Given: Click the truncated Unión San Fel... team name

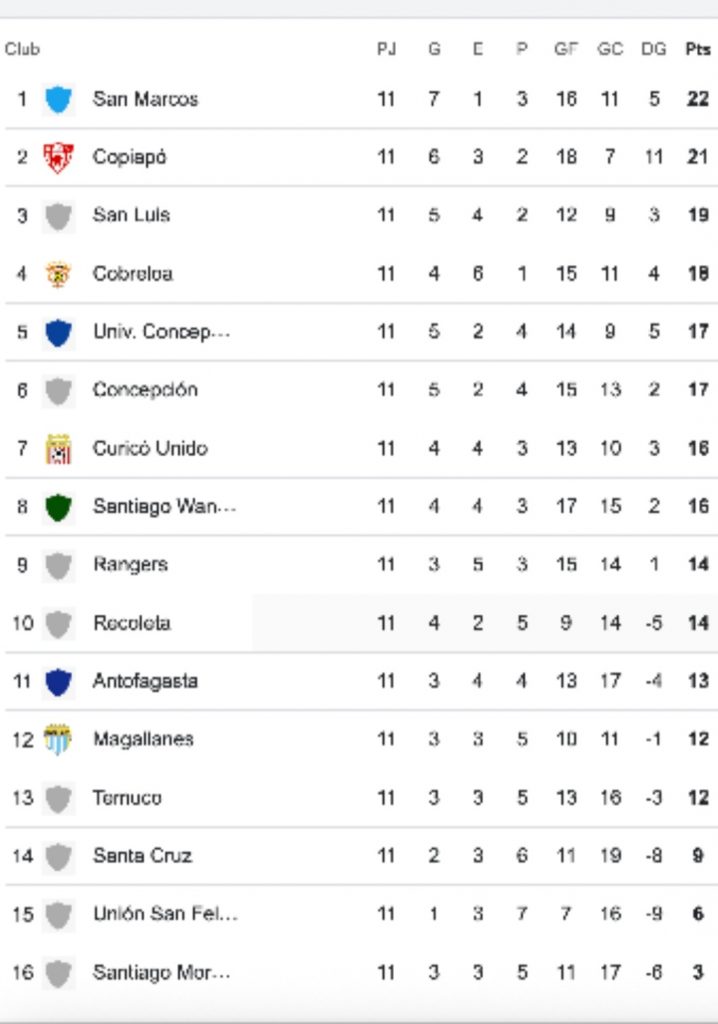Looking at the screenshot, I should (165, 914).
